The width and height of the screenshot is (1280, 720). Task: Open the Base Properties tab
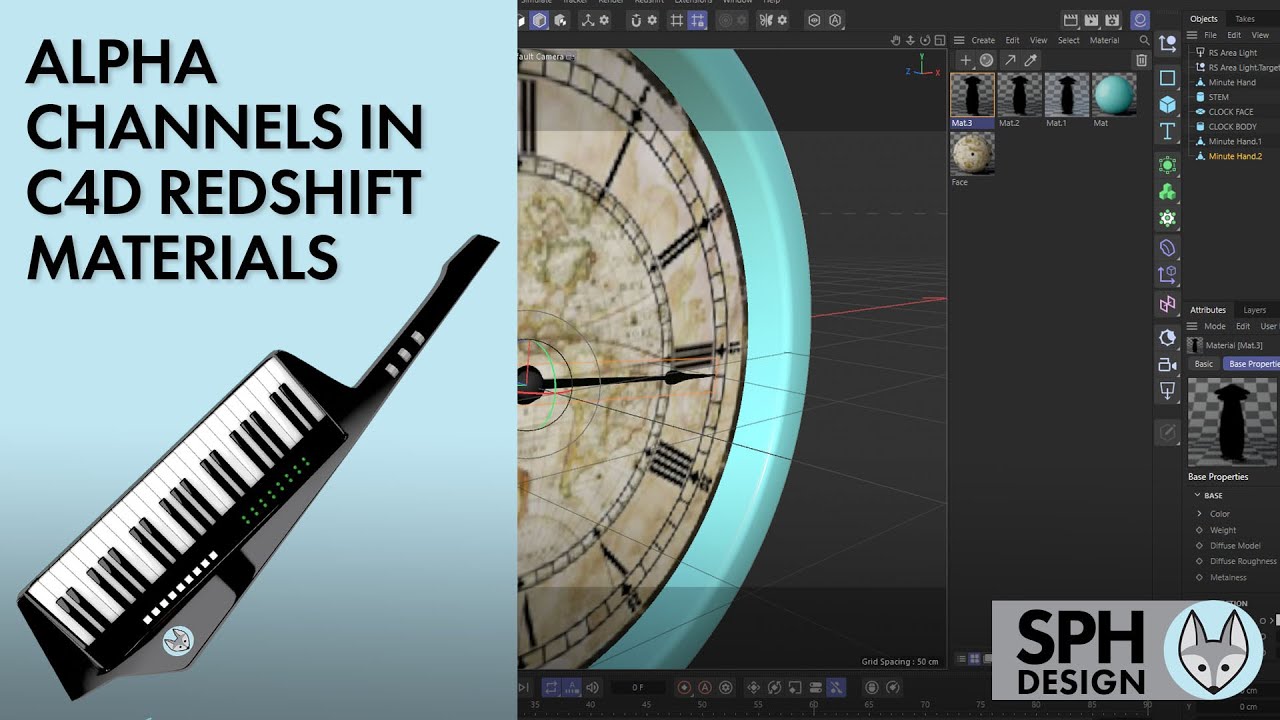pyautogui.click(x=1253, y=364)
